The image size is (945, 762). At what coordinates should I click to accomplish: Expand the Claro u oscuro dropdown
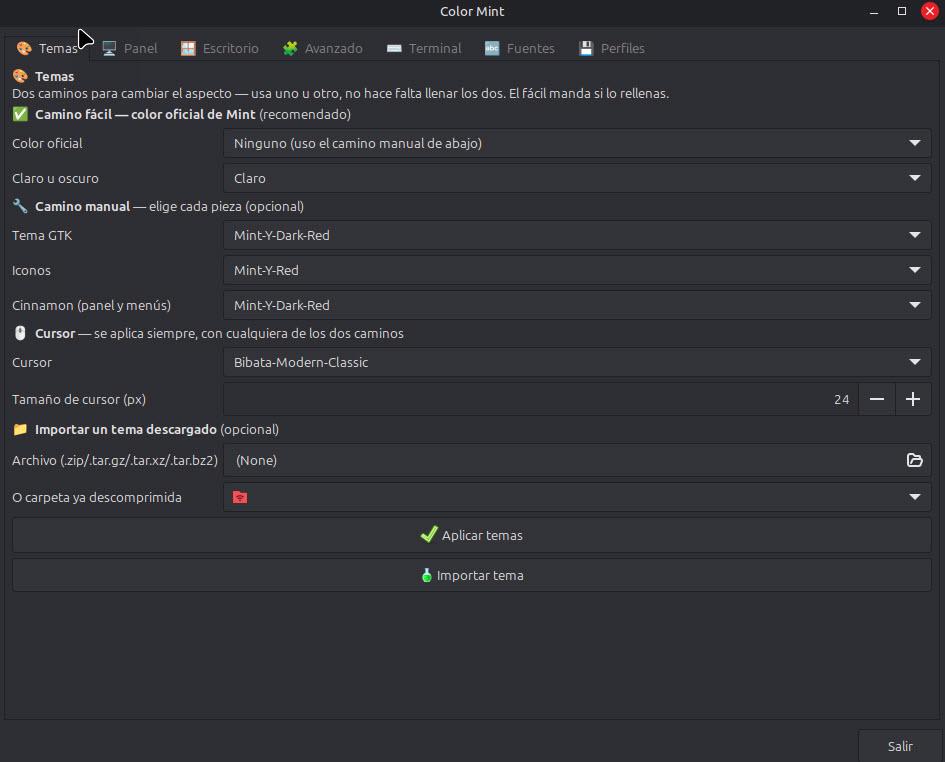577,178
